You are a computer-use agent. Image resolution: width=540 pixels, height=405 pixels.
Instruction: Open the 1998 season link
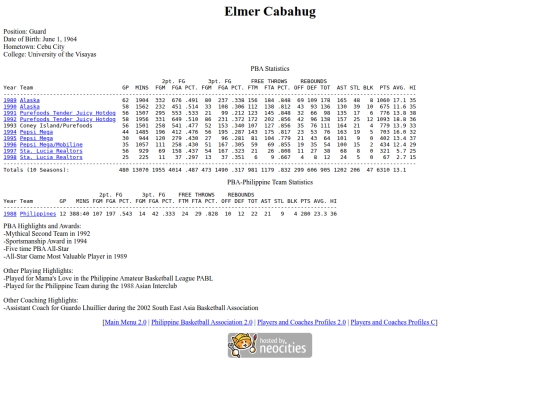10,157
